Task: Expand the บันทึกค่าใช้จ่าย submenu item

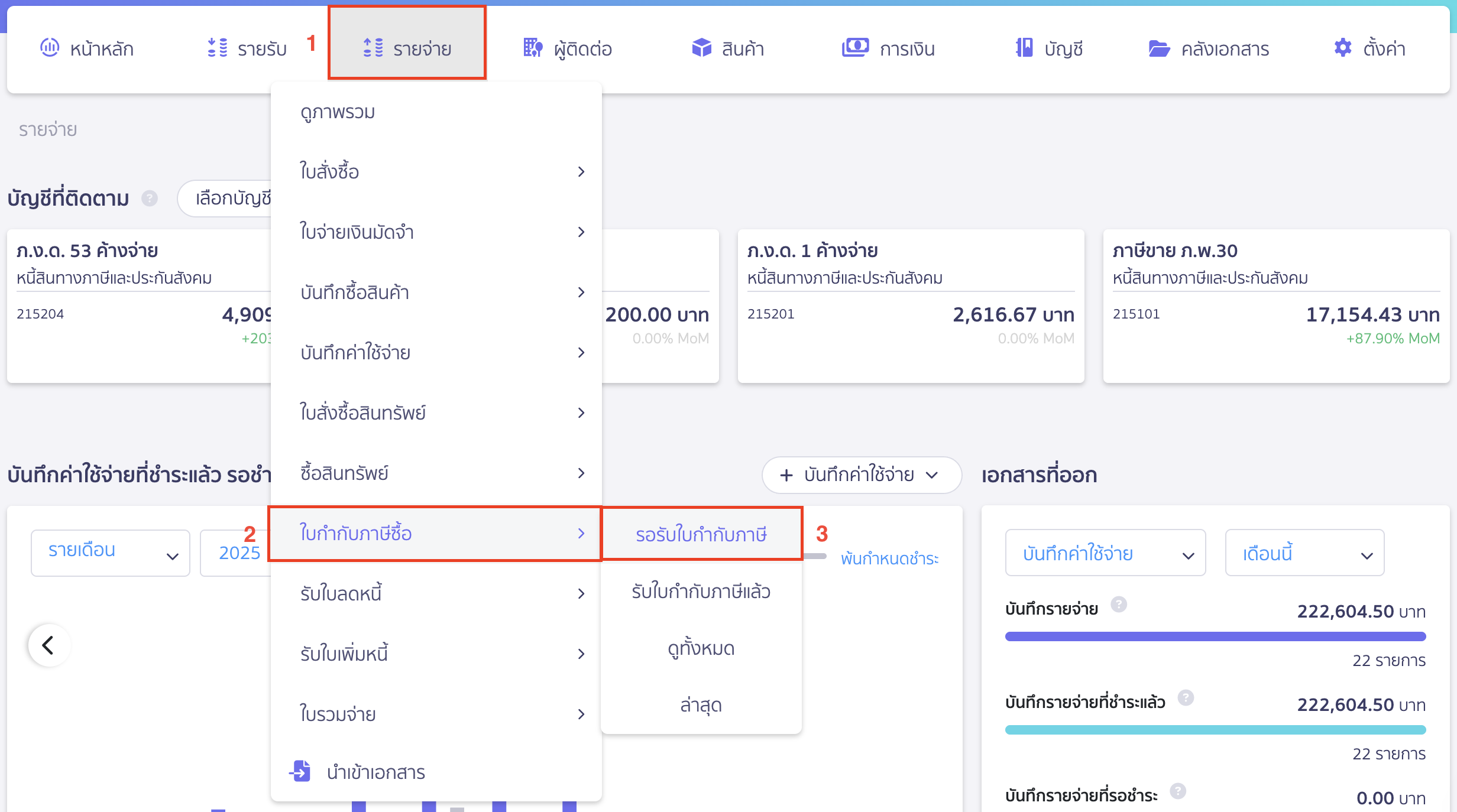Action: click(436, 352)
